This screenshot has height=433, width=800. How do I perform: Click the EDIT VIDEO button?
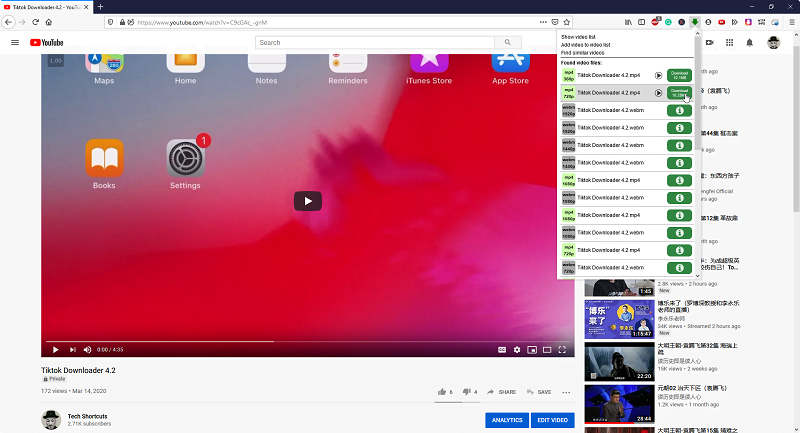click(x=553, y=420)
